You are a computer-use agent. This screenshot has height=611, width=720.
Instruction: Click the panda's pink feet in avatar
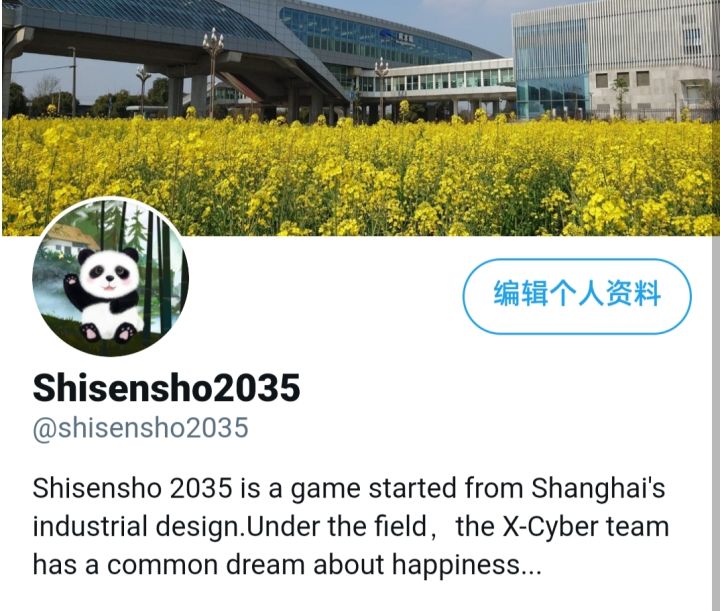108,331
